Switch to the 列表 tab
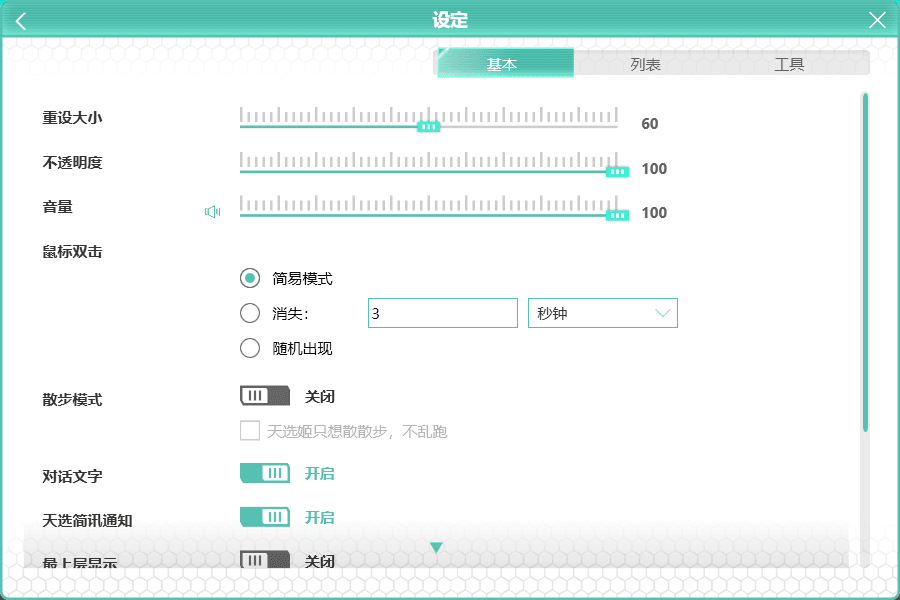 [x=645, y=64]
